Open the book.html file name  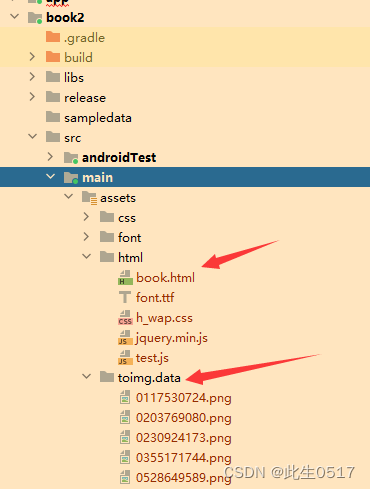(x=165, y=278)
